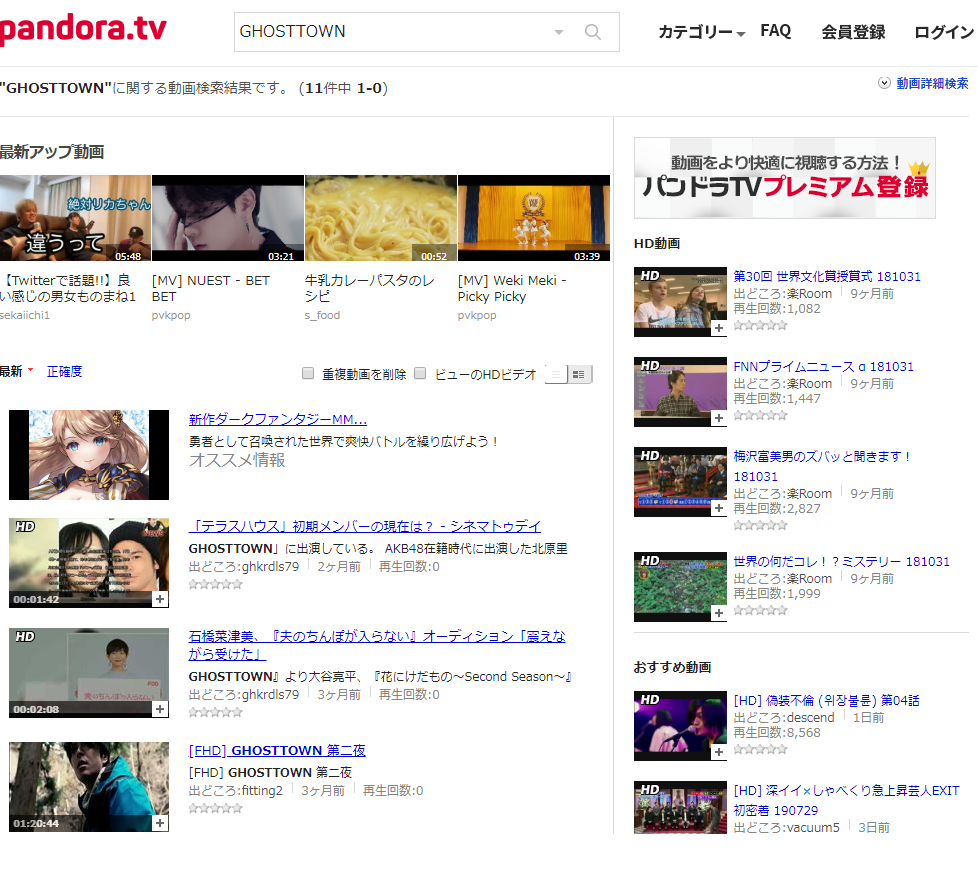This screenshot has height=889, width=978.
Task: Rate 第30回 世界文化賞 video stars
Action: tap(761, 325)
